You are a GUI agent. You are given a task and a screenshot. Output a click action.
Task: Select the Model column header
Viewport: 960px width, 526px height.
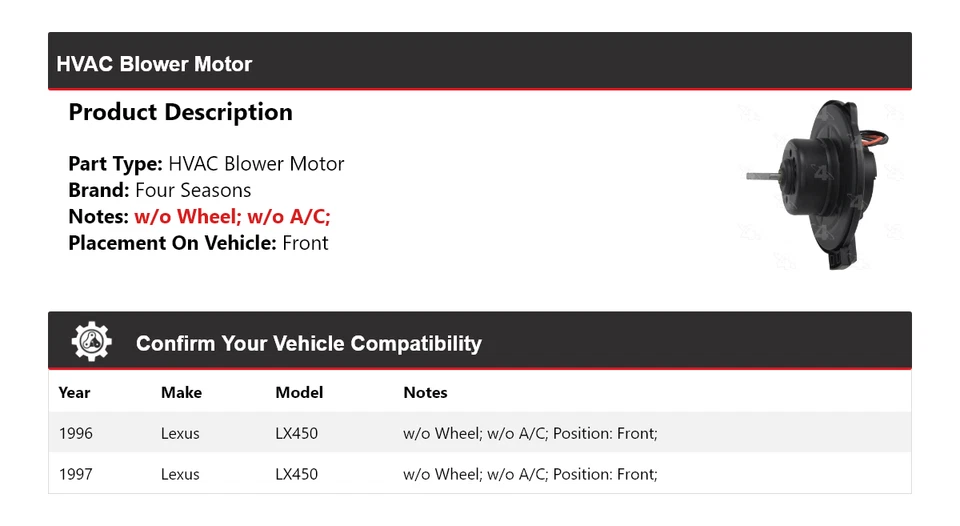coord(299,392)
